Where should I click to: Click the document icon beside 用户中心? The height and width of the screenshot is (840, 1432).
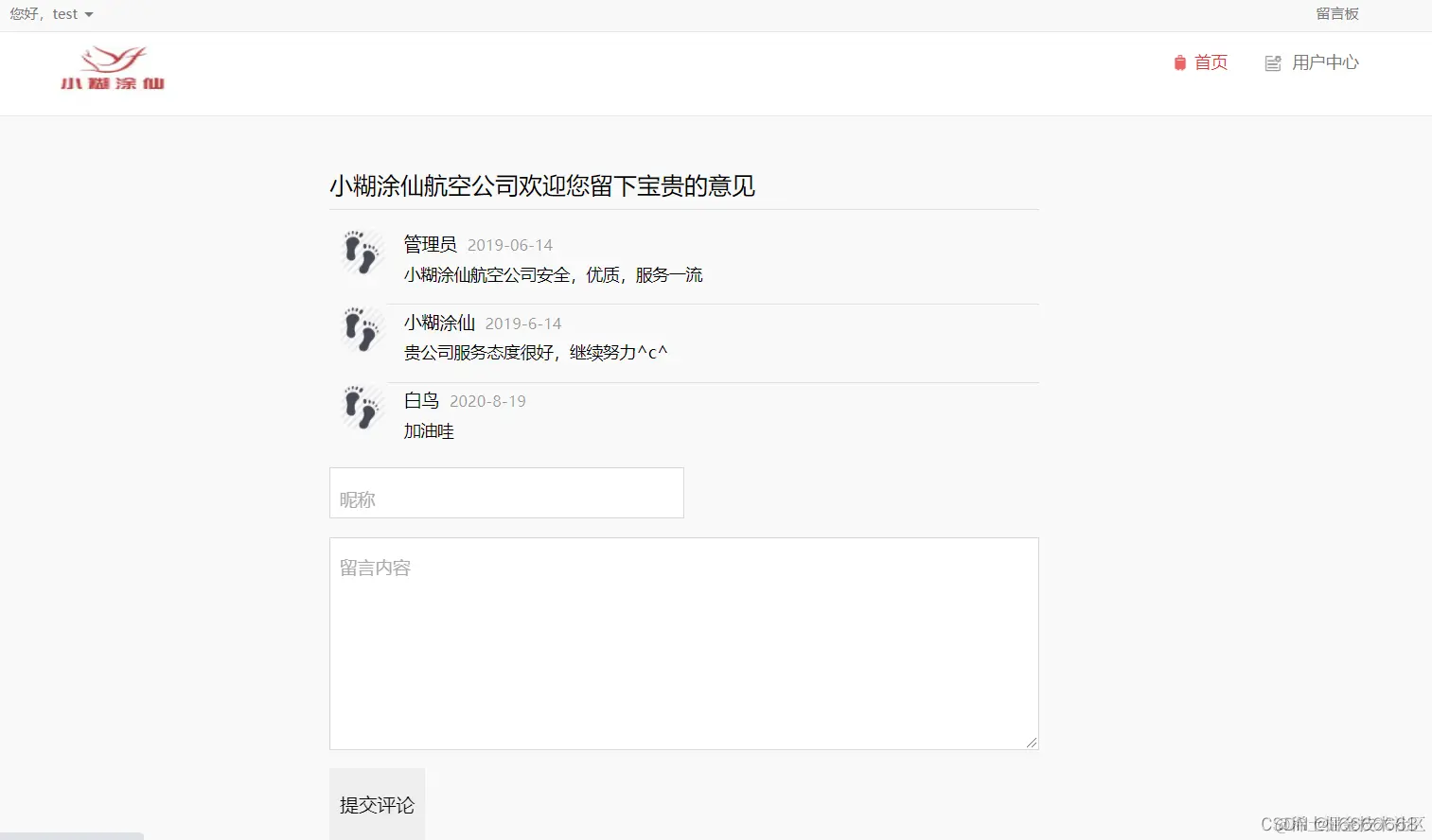(x=1273, y=62)
